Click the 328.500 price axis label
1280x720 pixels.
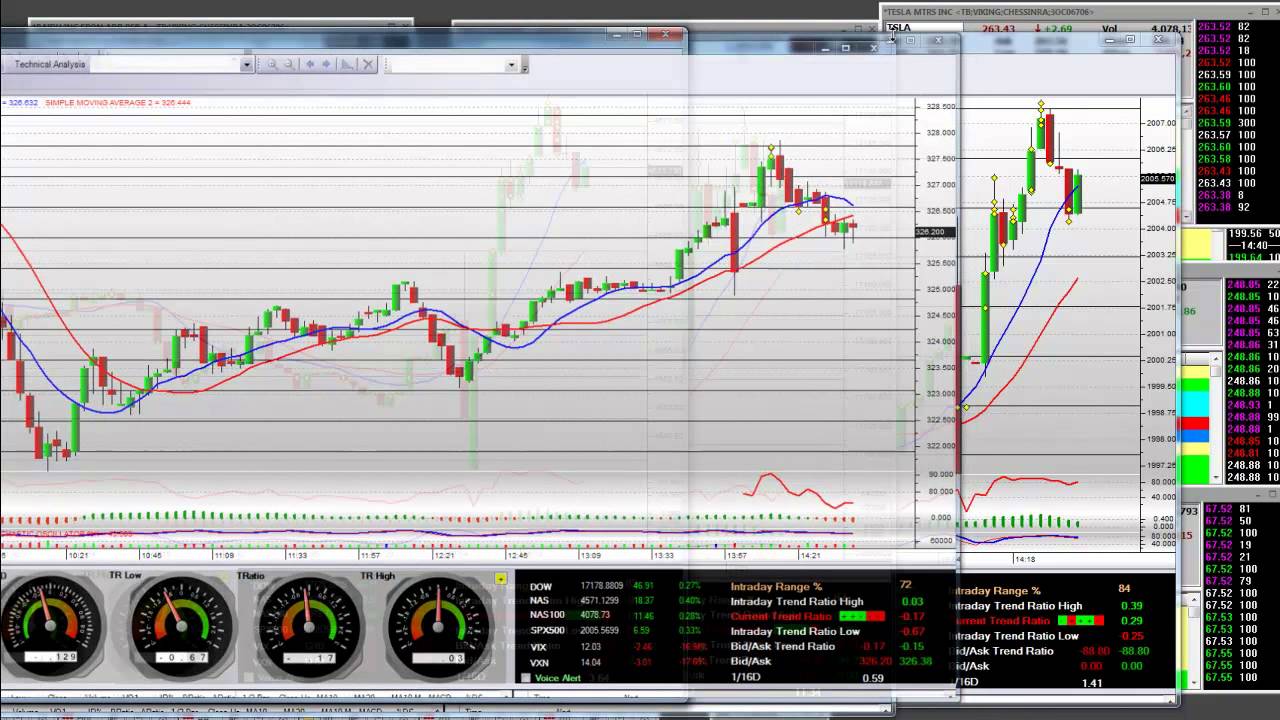pyautogui.click(x=940, y=106)
